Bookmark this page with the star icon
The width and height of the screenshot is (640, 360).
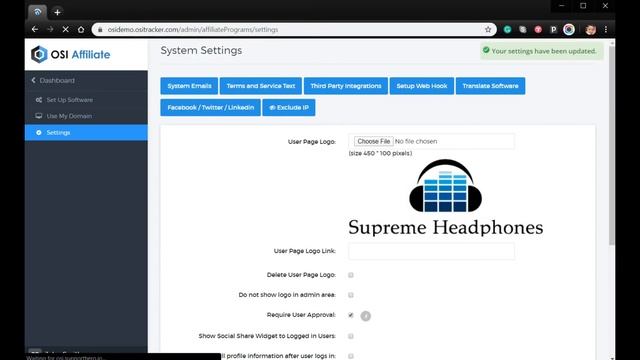pos(488,29)
